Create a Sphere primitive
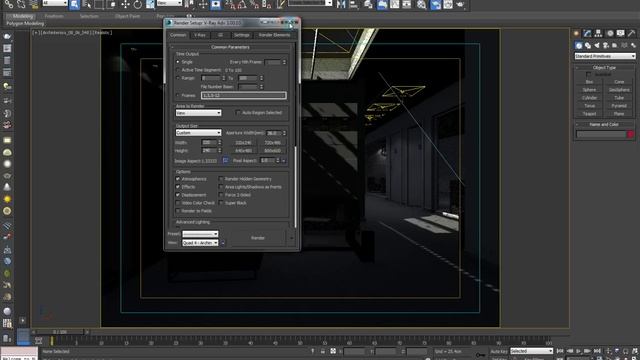640x360 pixels. [589, 90]
